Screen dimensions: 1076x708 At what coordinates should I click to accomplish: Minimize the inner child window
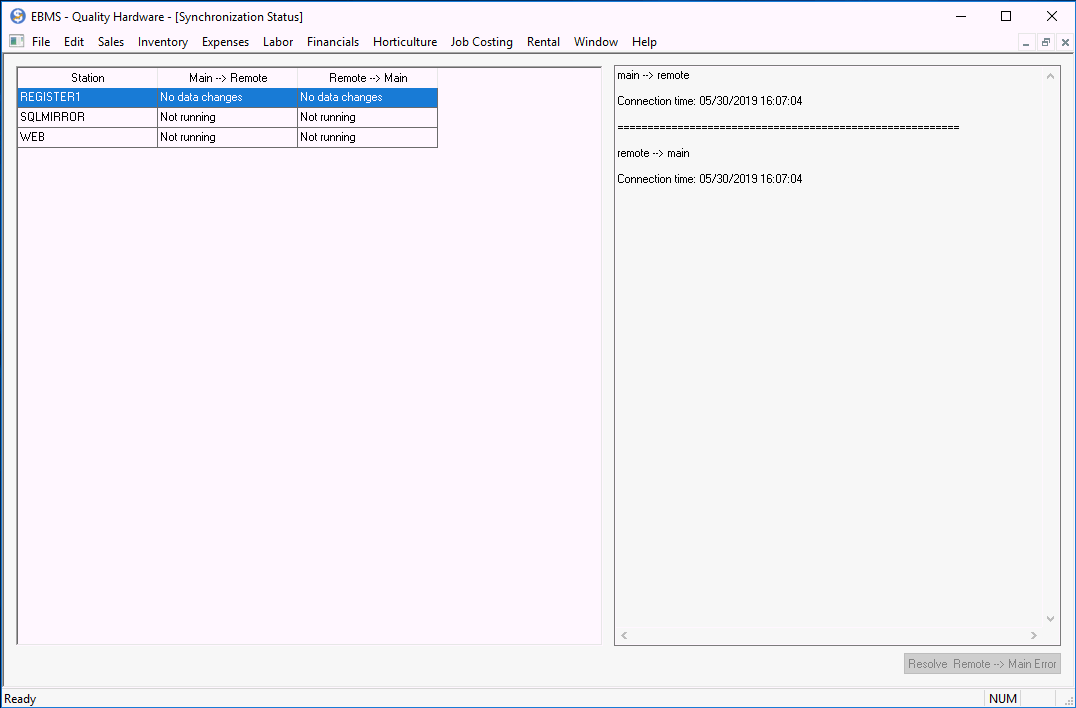click(x=1027, y=42)
